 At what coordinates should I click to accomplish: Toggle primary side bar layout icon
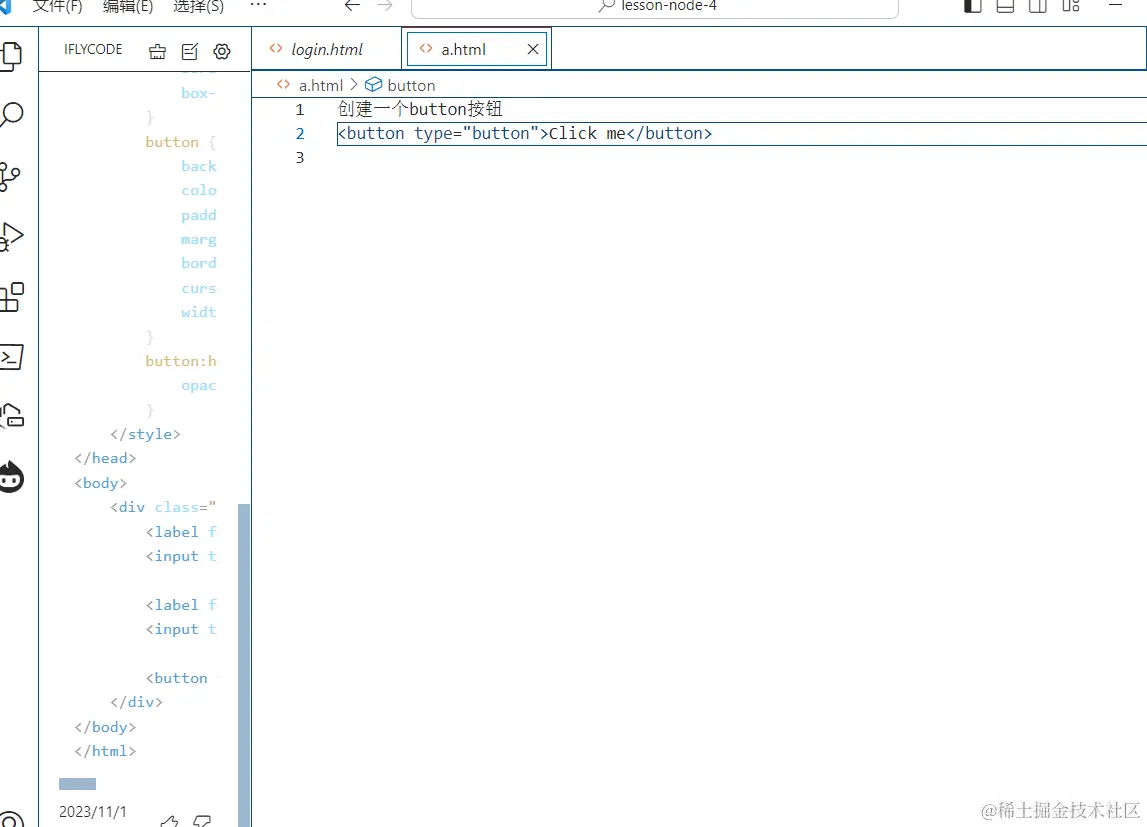pyautogui.click(x=972, y=6)
